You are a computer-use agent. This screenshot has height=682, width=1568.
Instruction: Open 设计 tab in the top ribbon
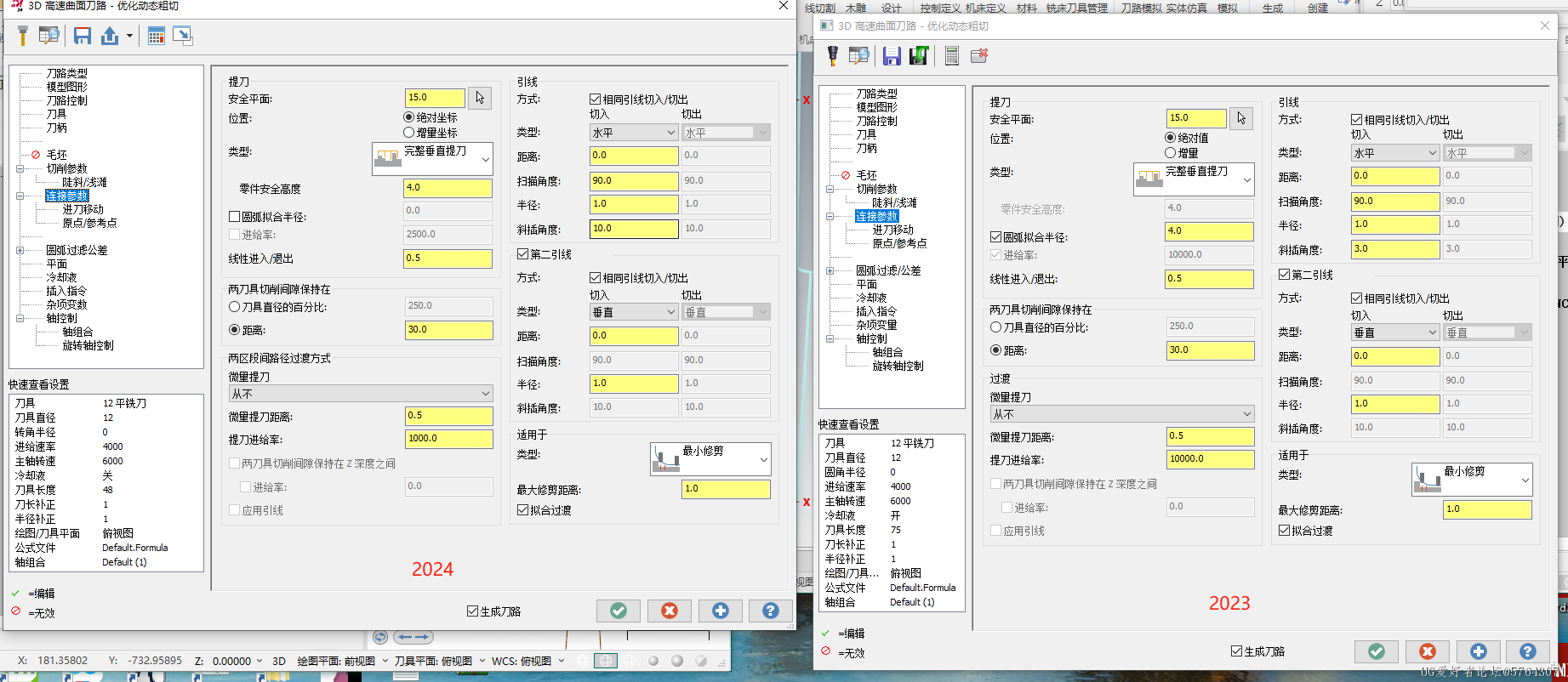892,8
